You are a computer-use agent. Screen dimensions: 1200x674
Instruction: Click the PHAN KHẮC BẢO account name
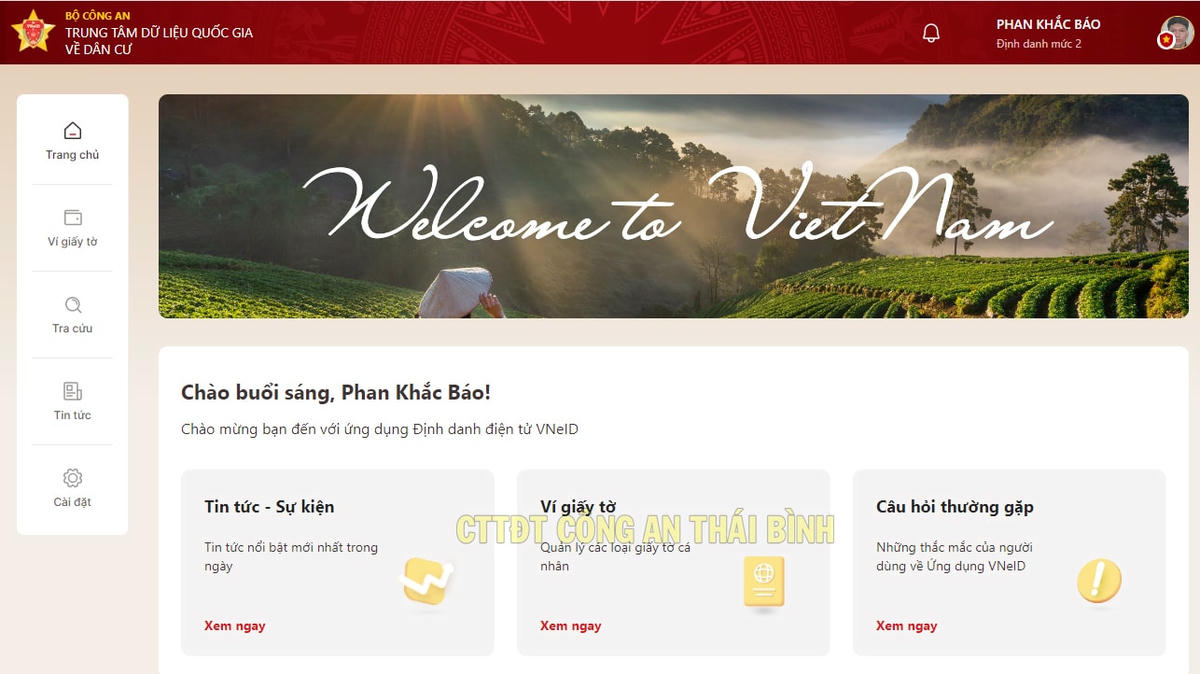tap(1048, 24)
